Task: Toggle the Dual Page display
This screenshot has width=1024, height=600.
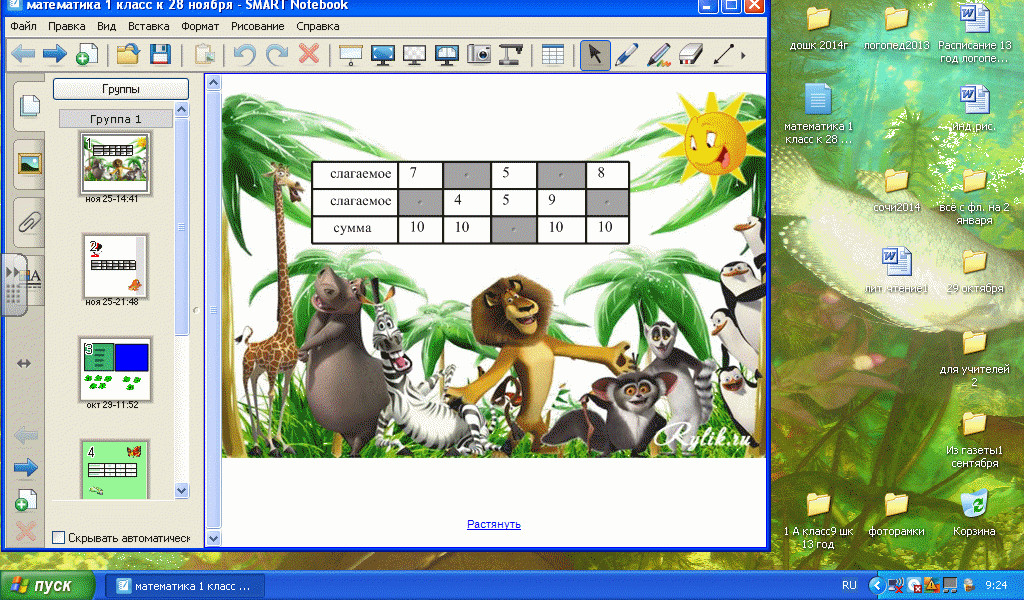Action: click(447, 54)
